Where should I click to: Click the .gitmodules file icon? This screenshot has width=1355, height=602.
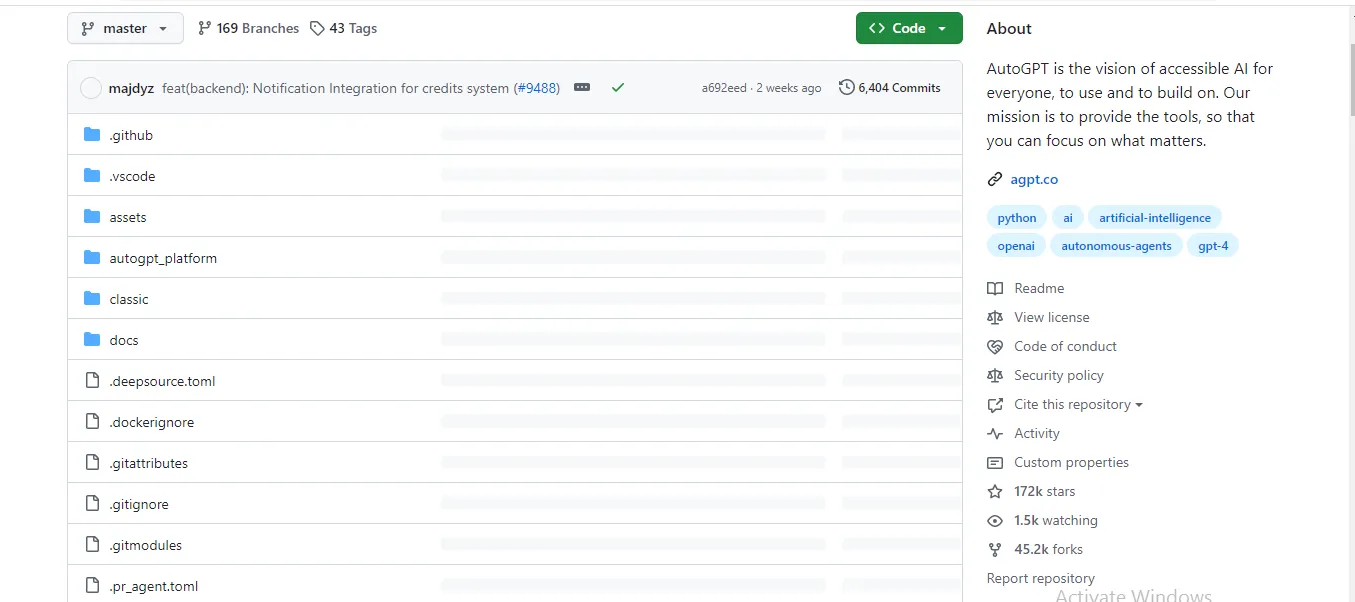click(92, 544)
